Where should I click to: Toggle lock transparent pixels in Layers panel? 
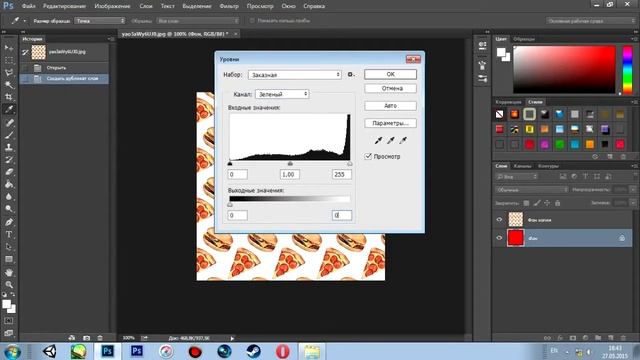(527, 203)
